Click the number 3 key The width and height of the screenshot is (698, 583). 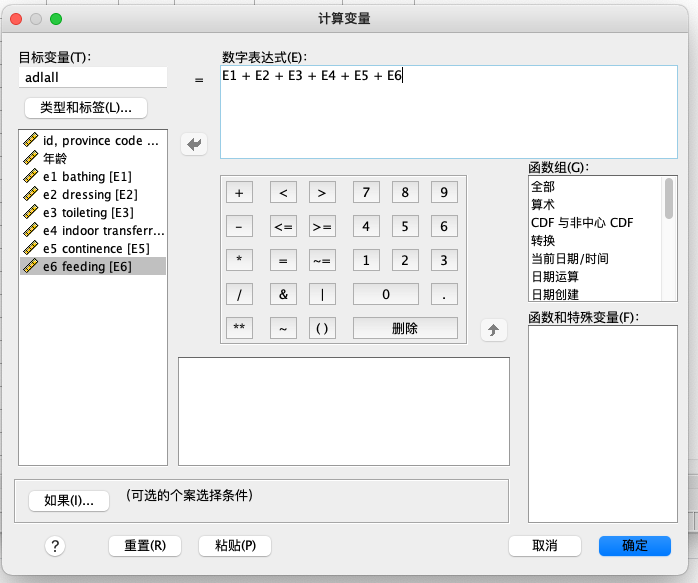click(x=444, y=260)
